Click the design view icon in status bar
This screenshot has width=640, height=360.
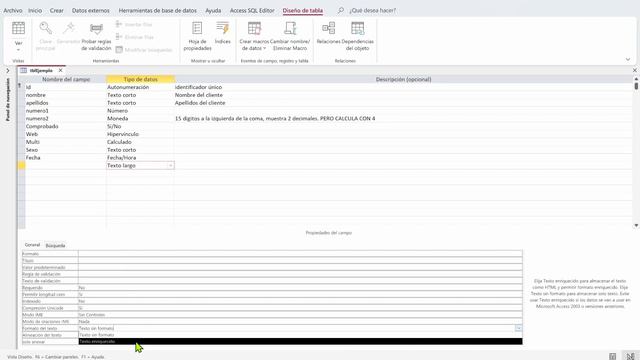(630, 356)
